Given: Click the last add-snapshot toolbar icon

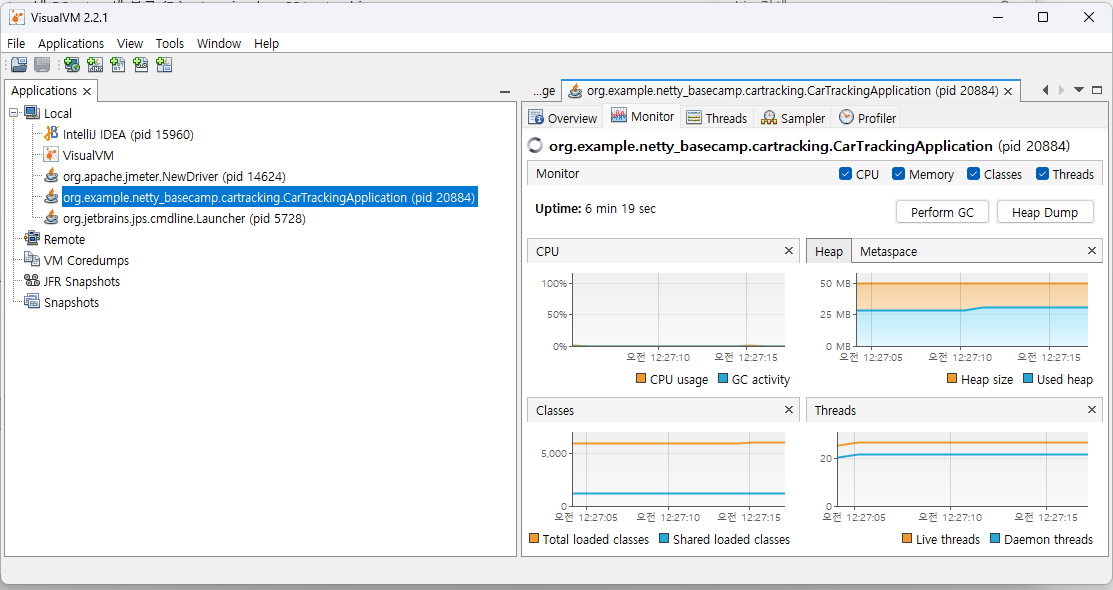Looking at the screenshot, I should tap(164, 65).
